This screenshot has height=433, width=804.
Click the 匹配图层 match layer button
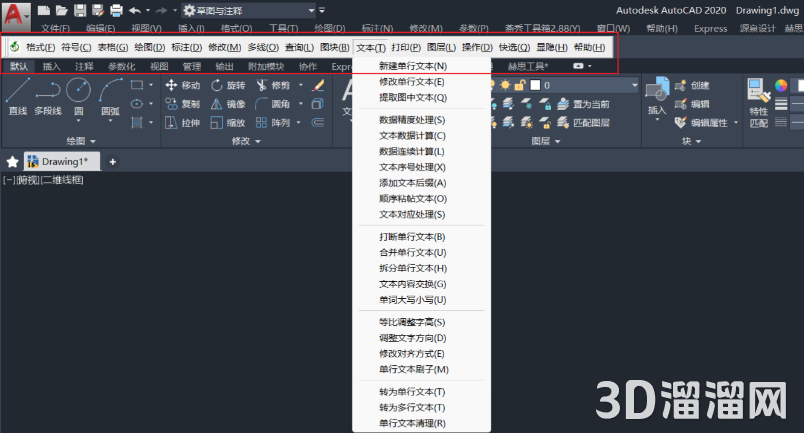584,123
